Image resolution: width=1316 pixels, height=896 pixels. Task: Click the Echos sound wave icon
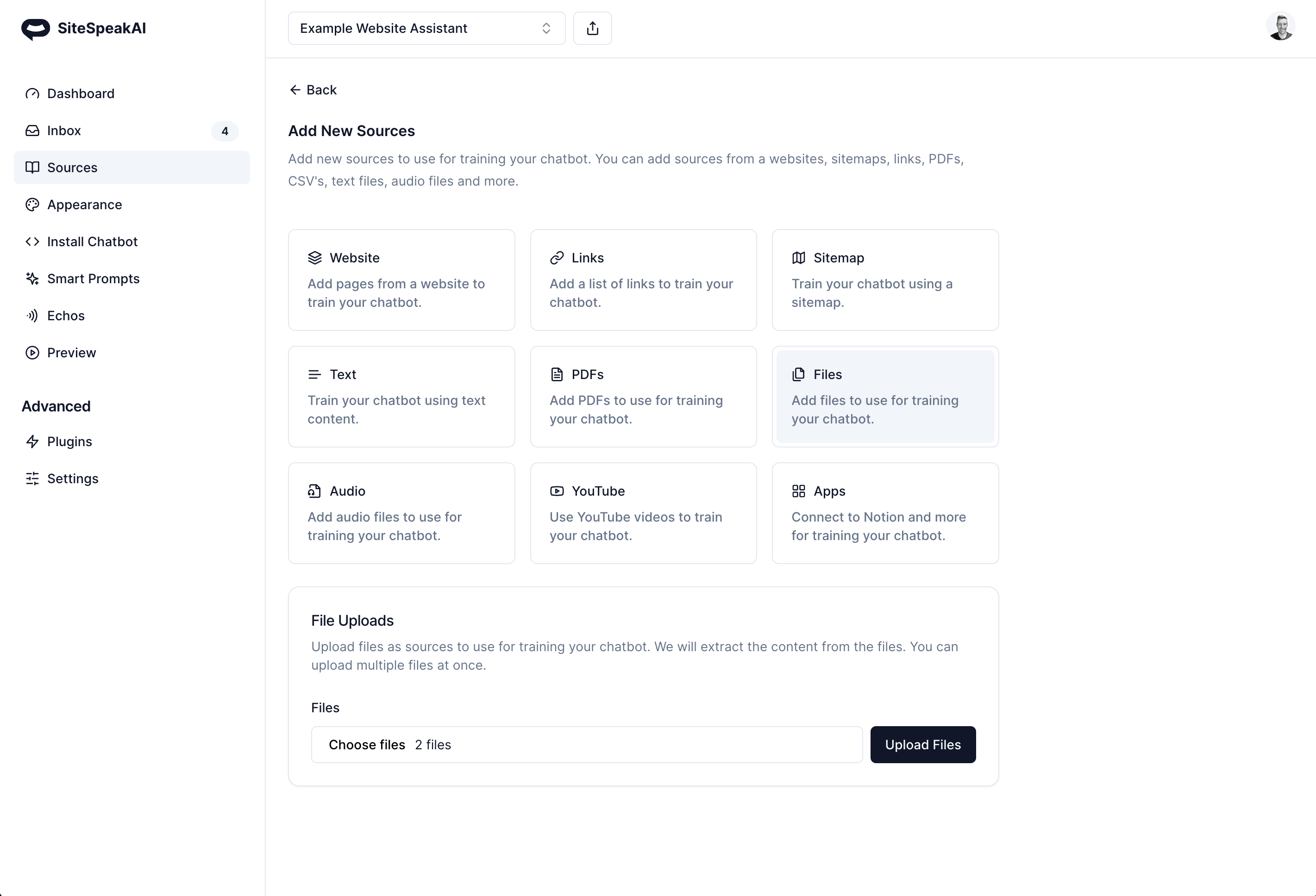(x=32, y=316)
